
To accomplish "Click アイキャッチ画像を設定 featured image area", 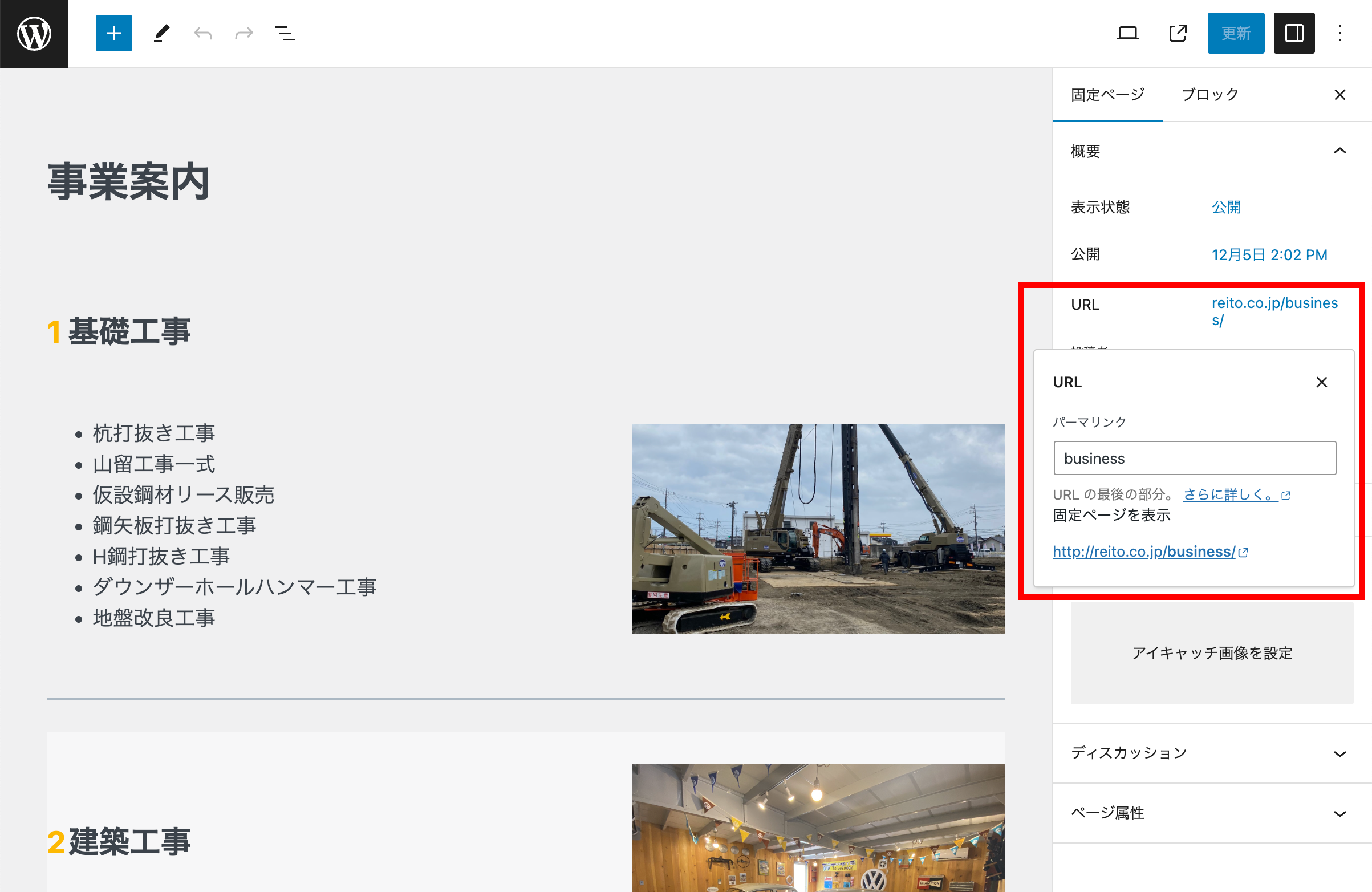I will click(1211, 652).
